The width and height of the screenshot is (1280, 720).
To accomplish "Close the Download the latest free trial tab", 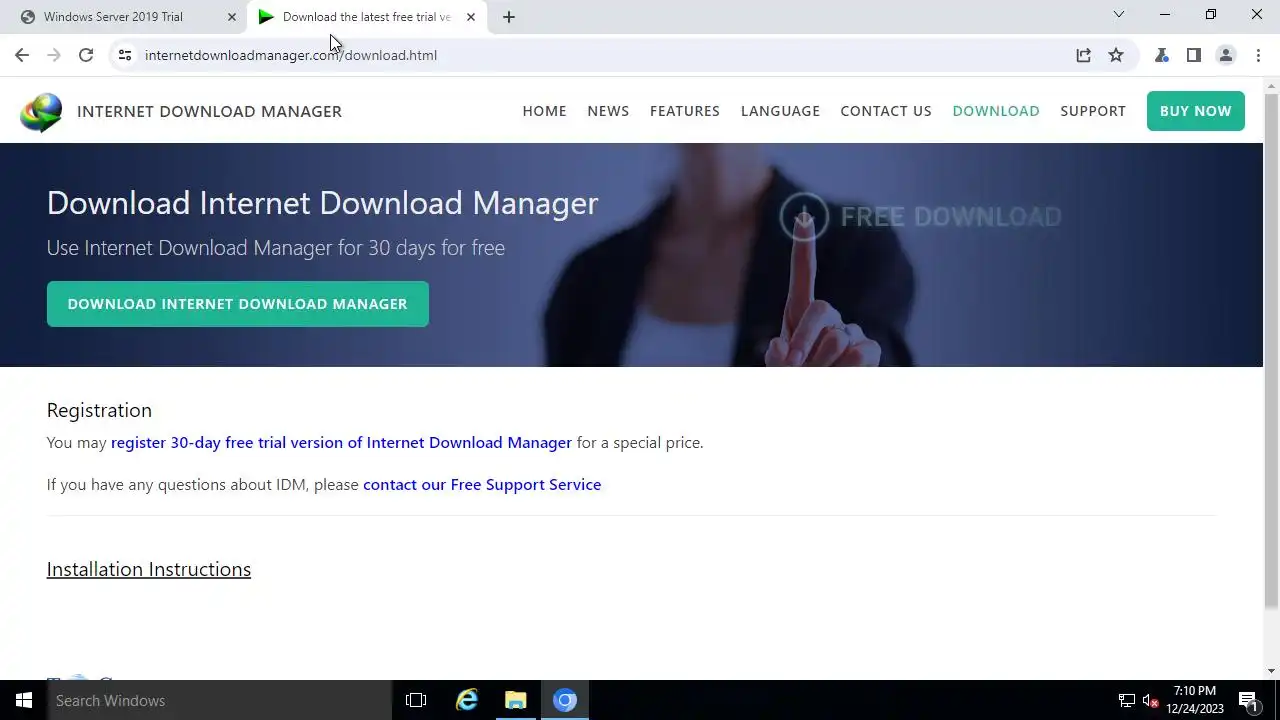I will click(471, 17).
